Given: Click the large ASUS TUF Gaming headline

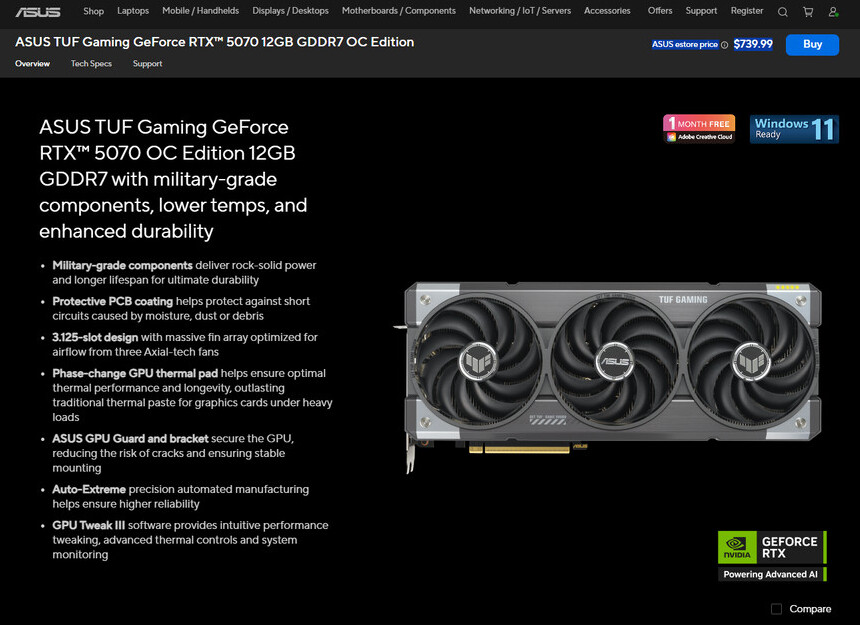Looking at the screenshot, I should (173, 179).
